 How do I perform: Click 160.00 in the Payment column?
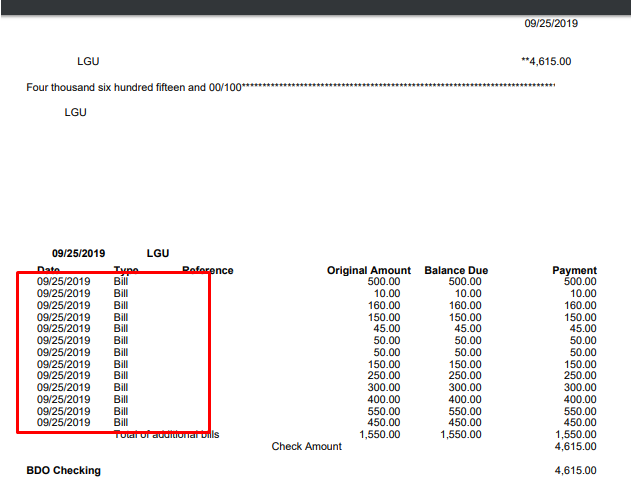580,306
